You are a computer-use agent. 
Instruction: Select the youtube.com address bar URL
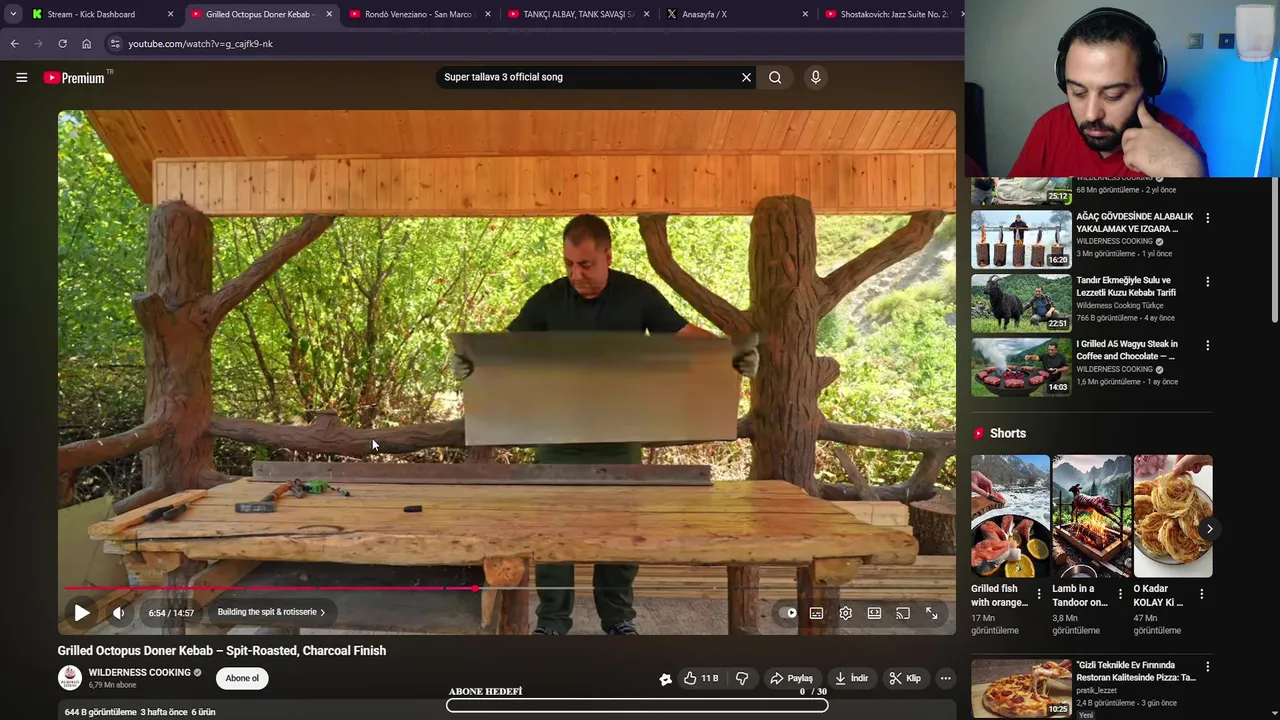click(200, 44)
